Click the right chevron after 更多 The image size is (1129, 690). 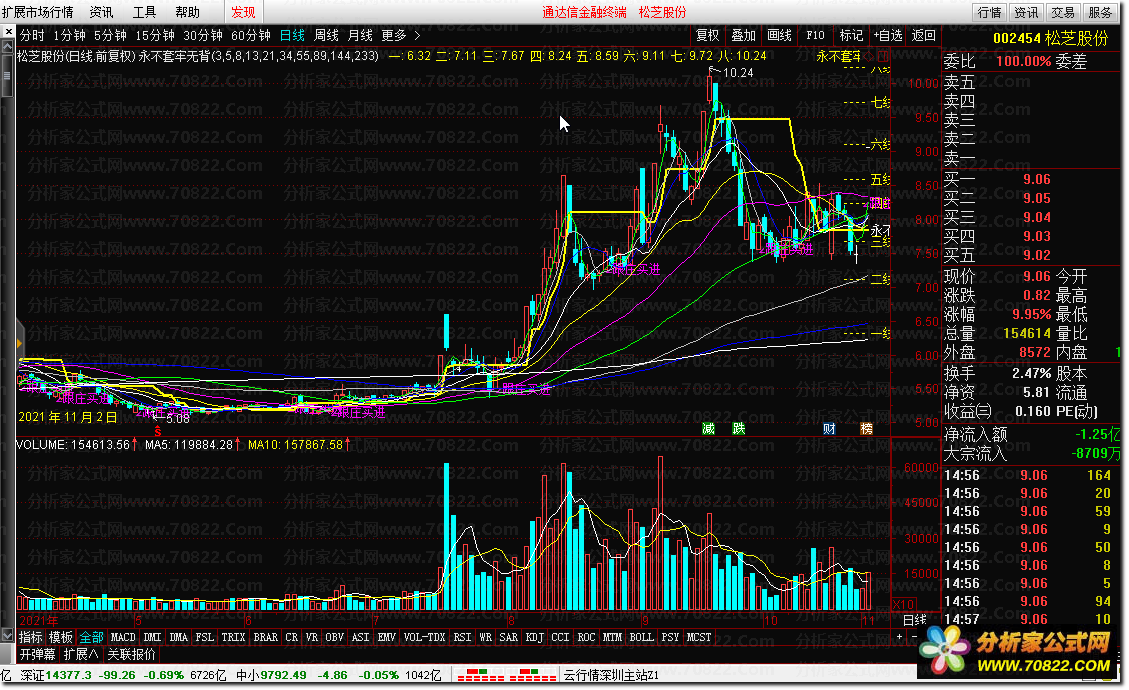(x=417, y=35)
